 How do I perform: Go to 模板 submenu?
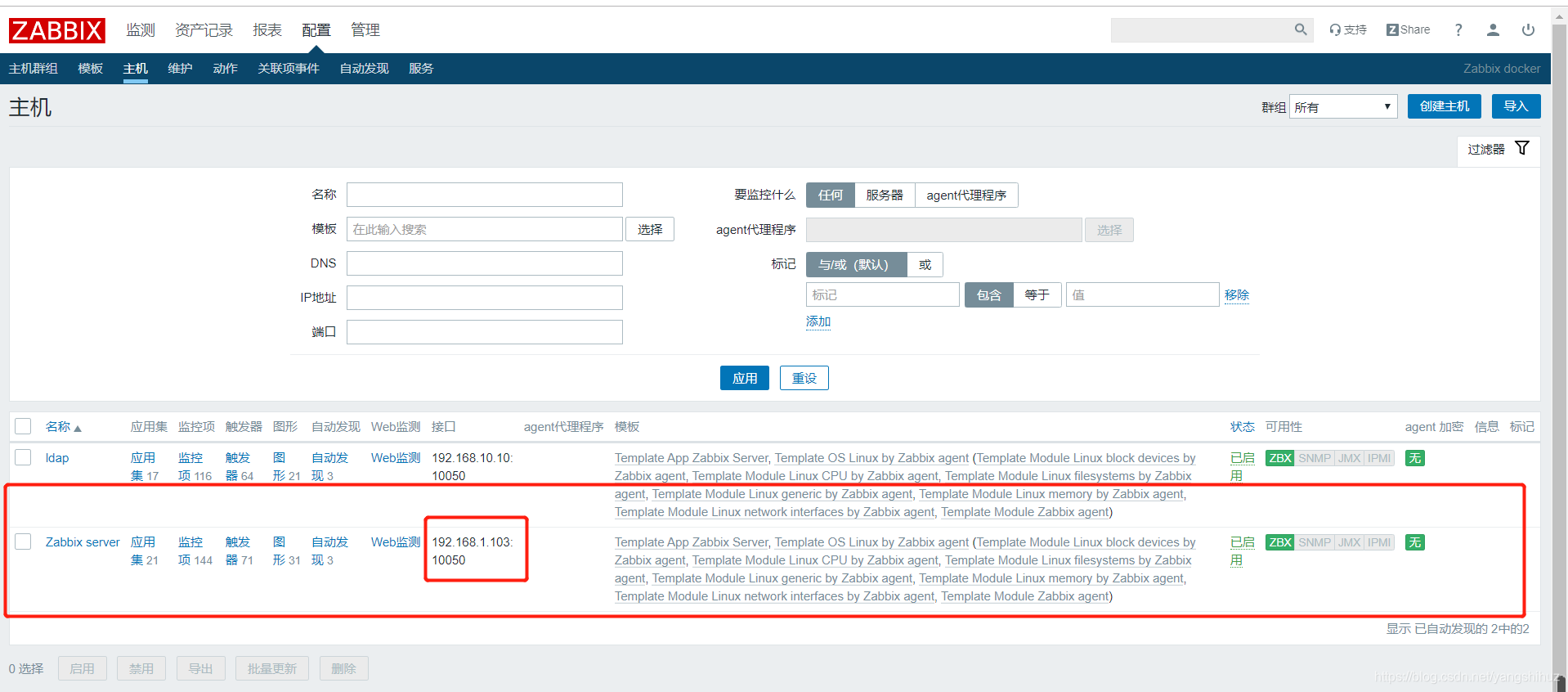[x=90, y=69]
